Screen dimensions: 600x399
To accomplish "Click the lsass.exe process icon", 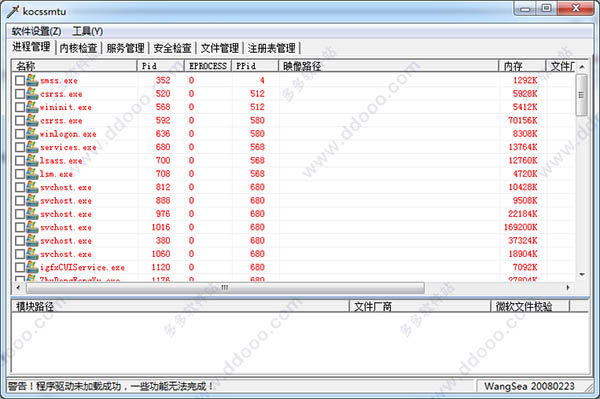I will point(32,161).
